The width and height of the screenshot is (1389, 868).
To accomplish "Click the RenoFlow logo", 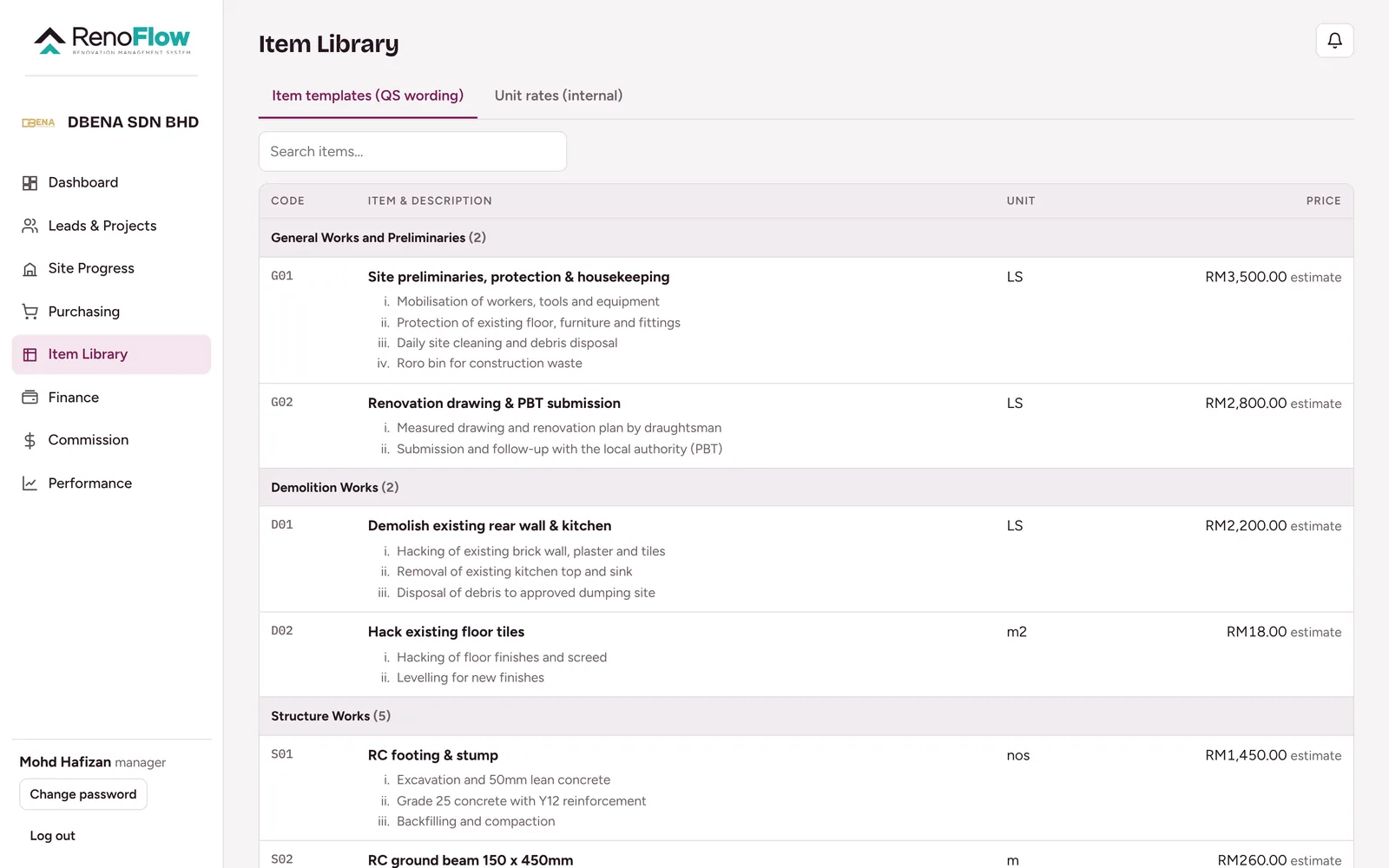I will click(111, 40).
